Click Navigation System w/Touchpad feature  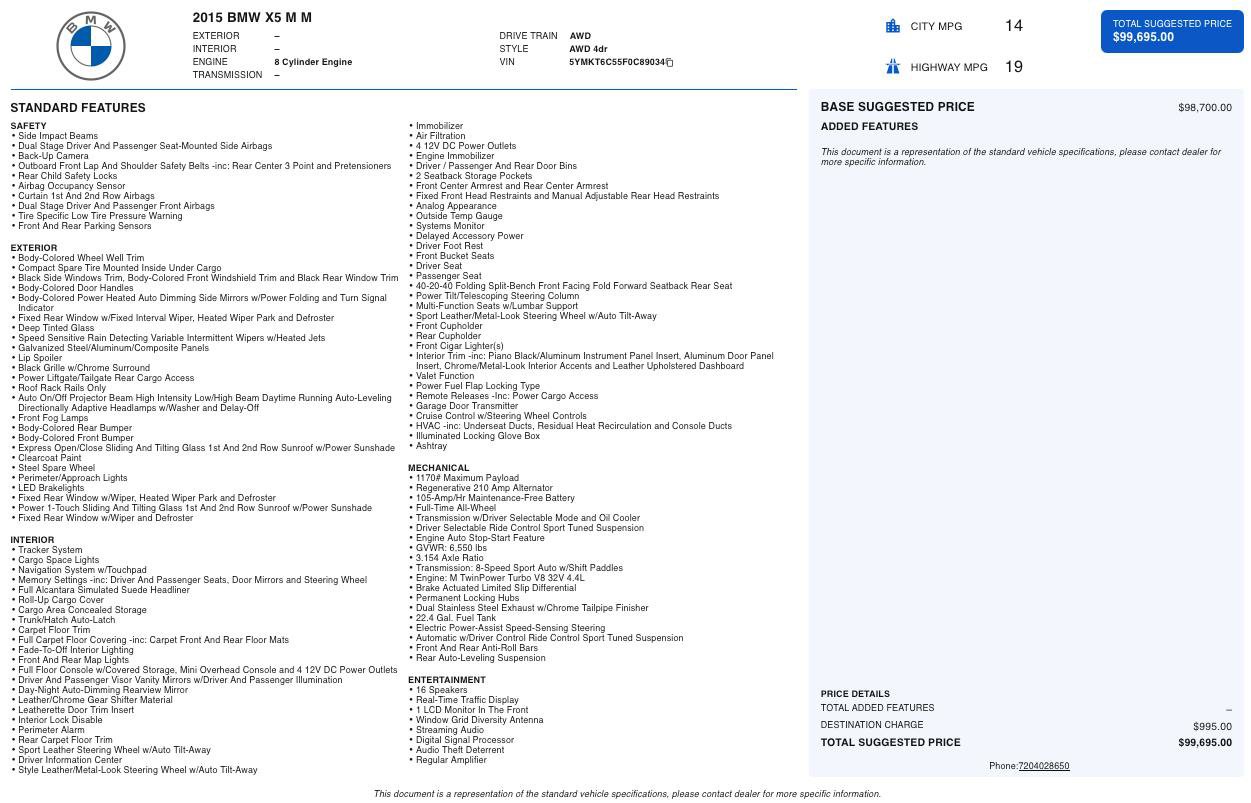tap(82, 570)
